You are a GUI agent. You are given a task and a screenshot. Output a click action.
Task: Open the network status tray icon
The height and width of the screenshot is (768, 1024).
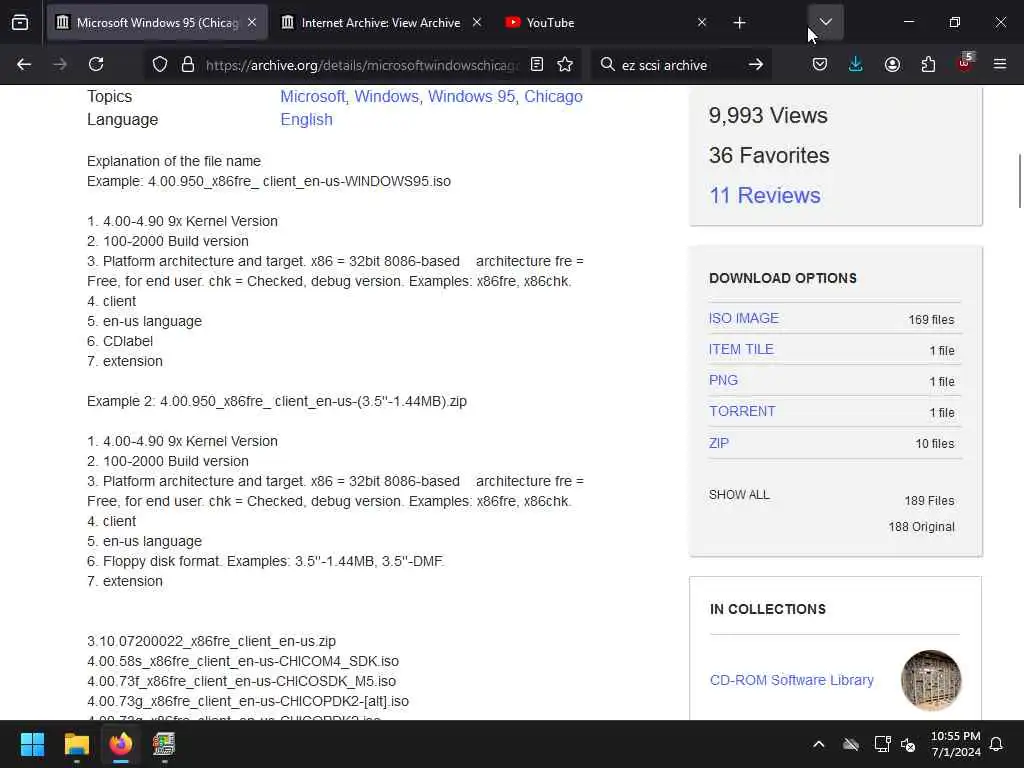tap(882, 744)
